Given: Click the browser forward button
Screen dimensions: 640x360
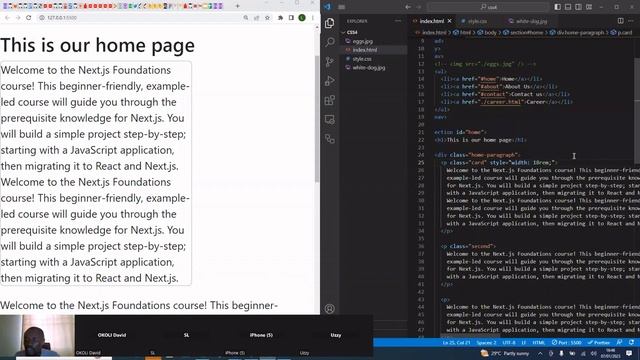Looking at the screenshot, I should [x=18, y=18].
